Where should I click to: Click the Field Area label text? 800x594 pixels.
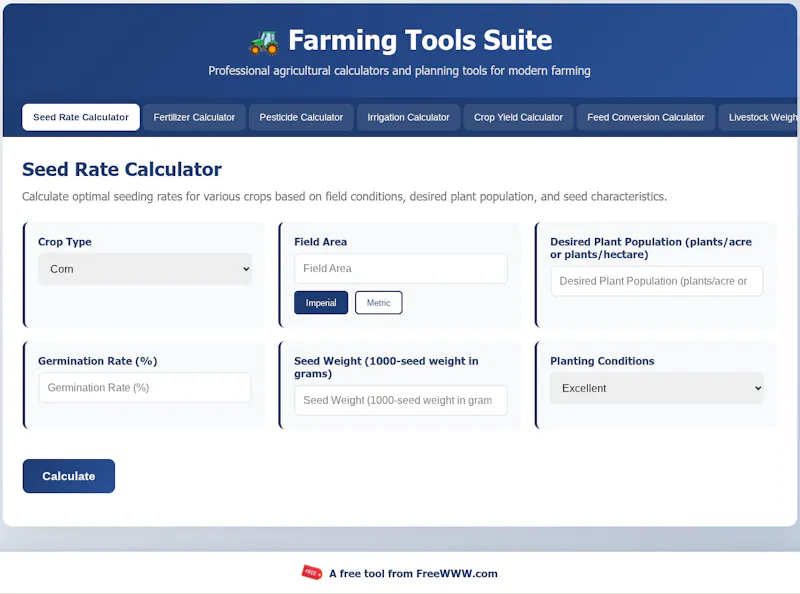click(x=320, y=242)
